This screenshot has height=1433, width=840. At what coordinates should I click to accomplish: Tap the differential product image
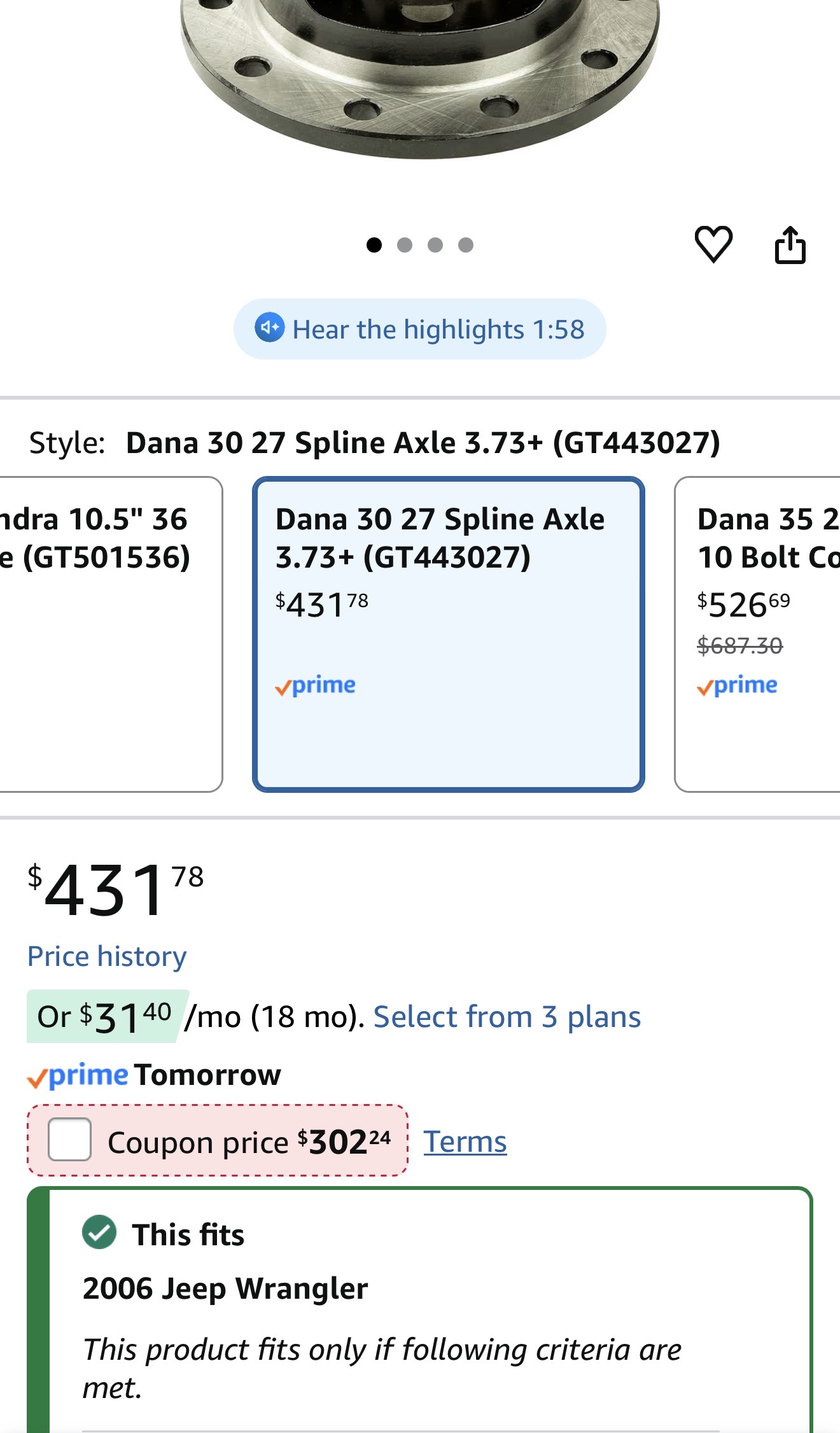click(x=420, y=76)
